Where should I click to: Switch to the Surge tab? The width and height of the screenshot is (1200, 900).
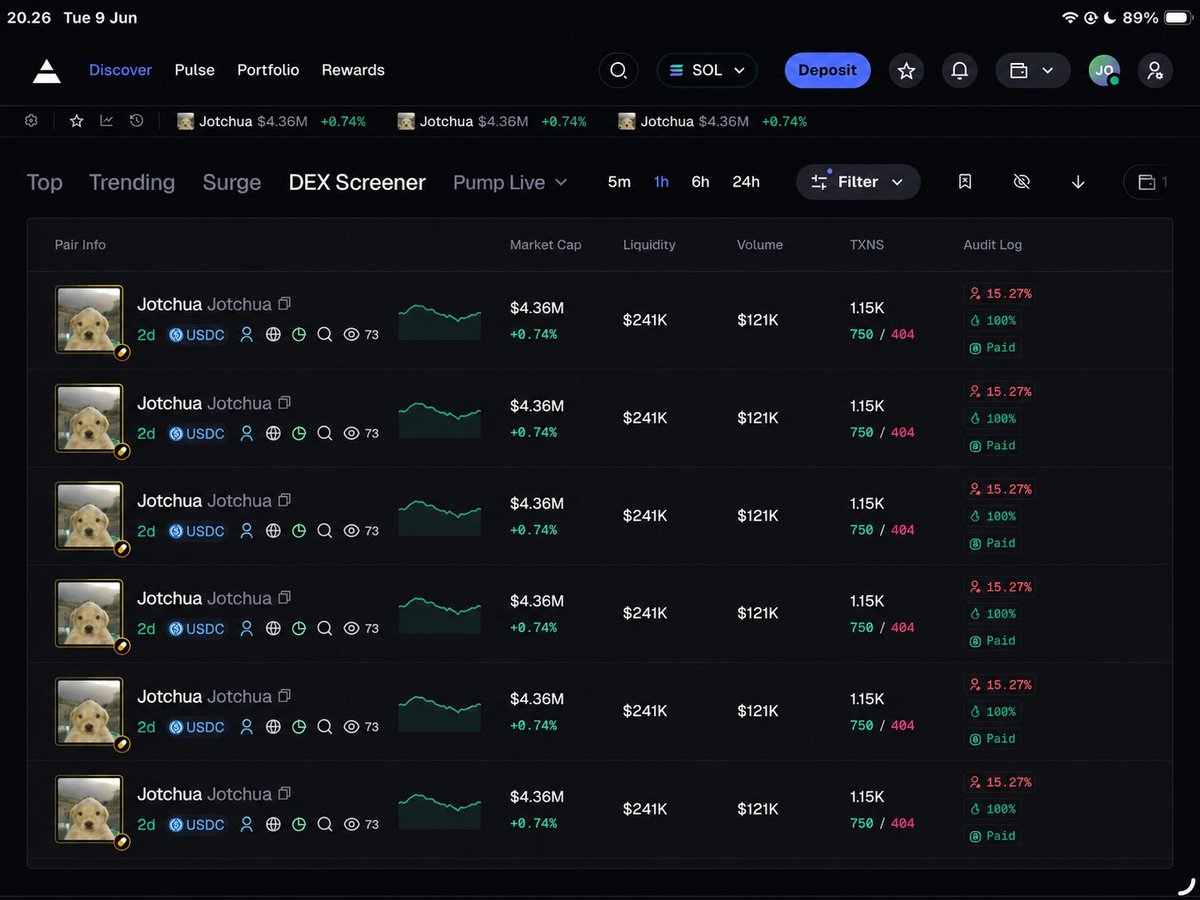click(x=232, y=182)
